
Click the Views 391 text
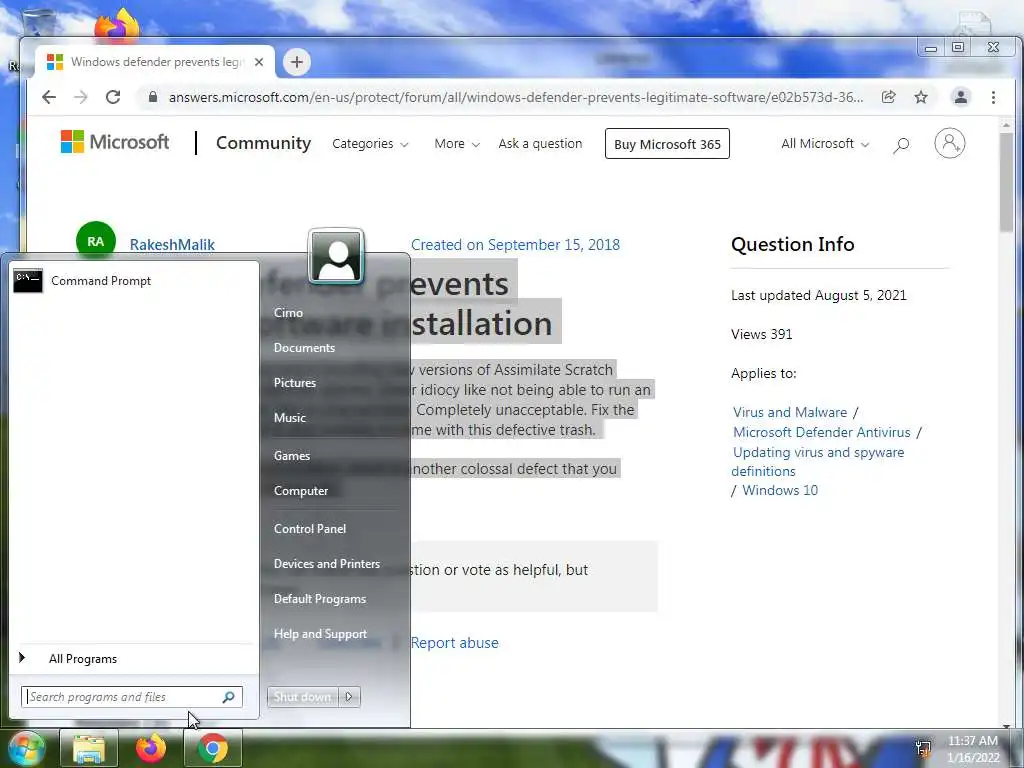point(761,334)
